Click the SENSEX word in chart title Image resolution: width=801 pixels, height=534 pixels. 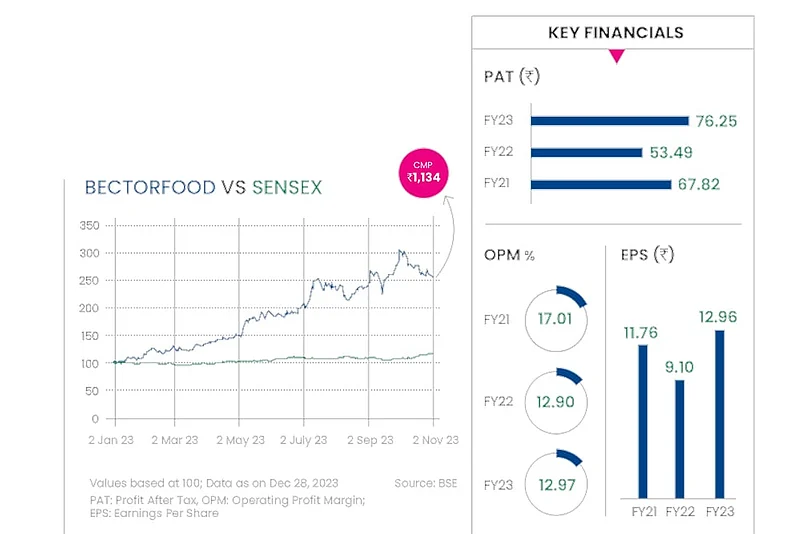[287, 187]
